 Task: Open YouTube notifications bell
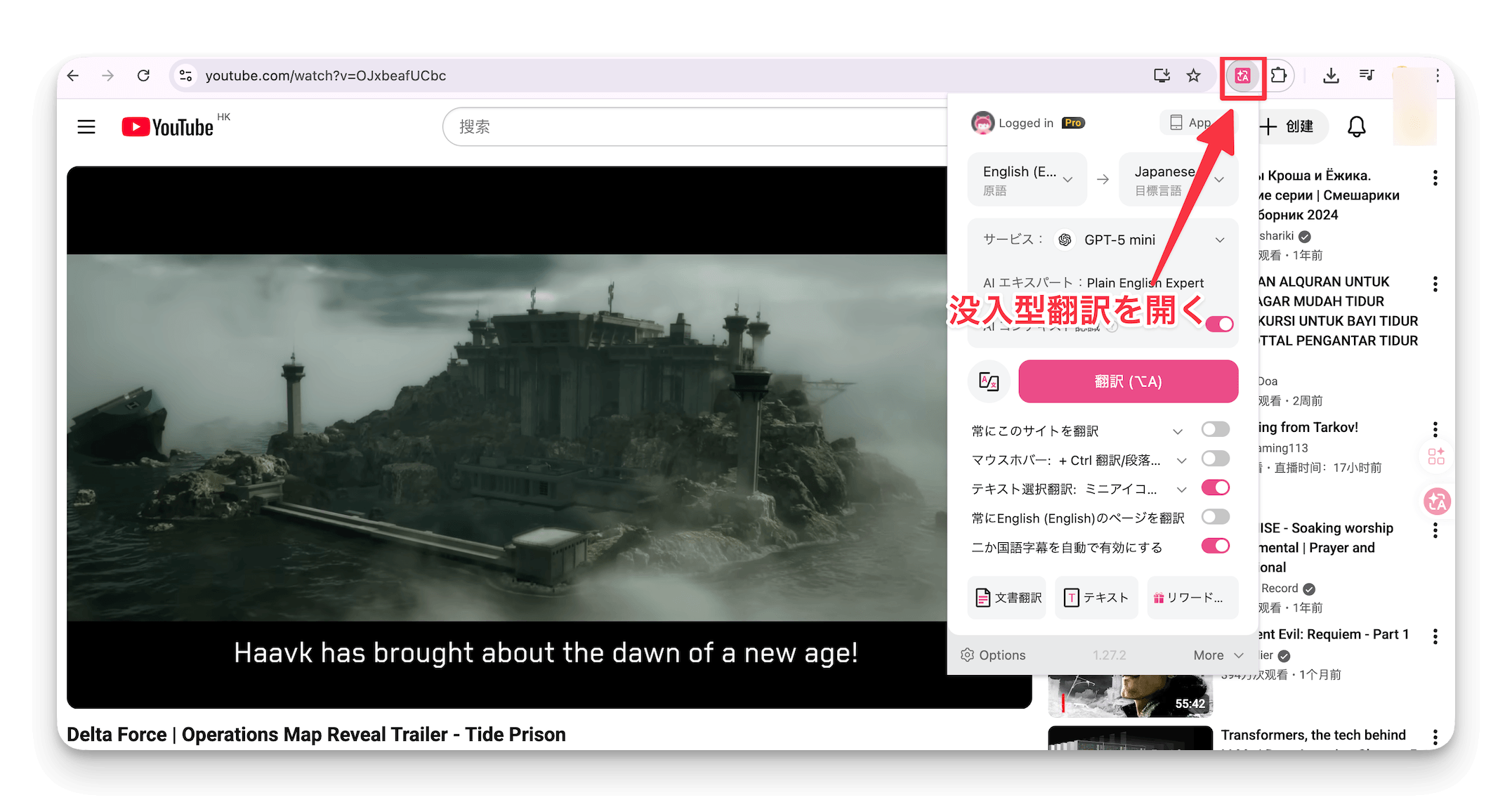1356,126
